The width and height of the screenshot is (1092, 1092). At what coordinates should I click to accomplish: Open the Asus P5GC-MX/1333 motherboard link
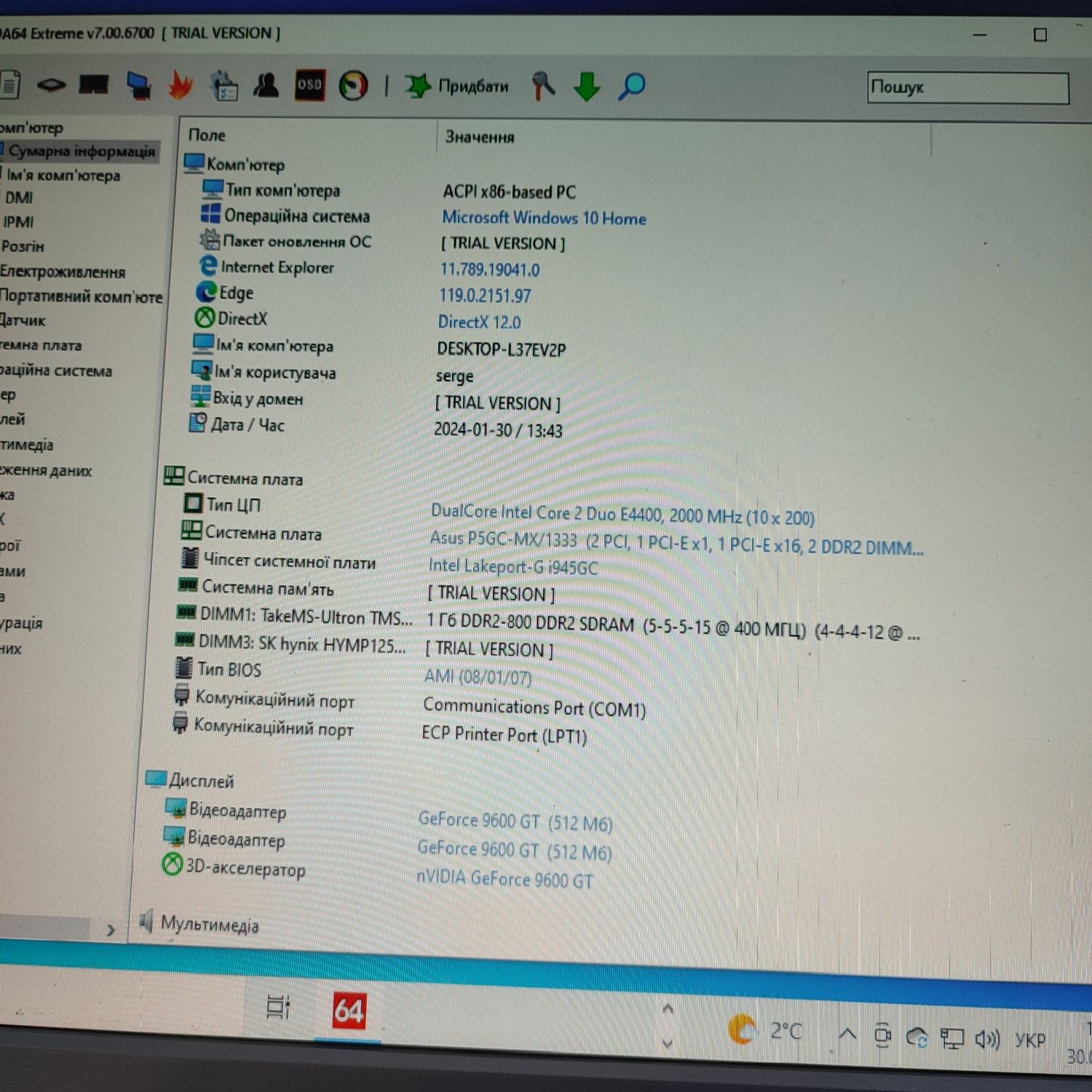tap(676, 542)
